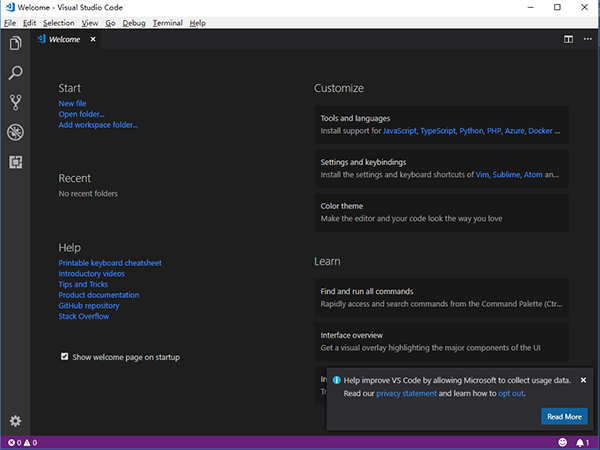Open the Selection menu
The image size is (600, 450).
pyautogui.click(x=58, y=22)
